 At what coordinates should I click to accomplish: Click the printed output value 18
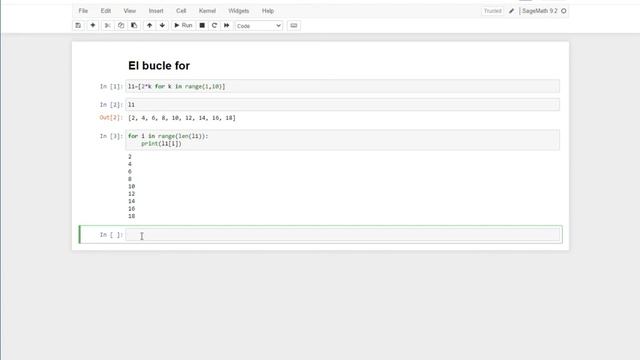coord(131,216)
